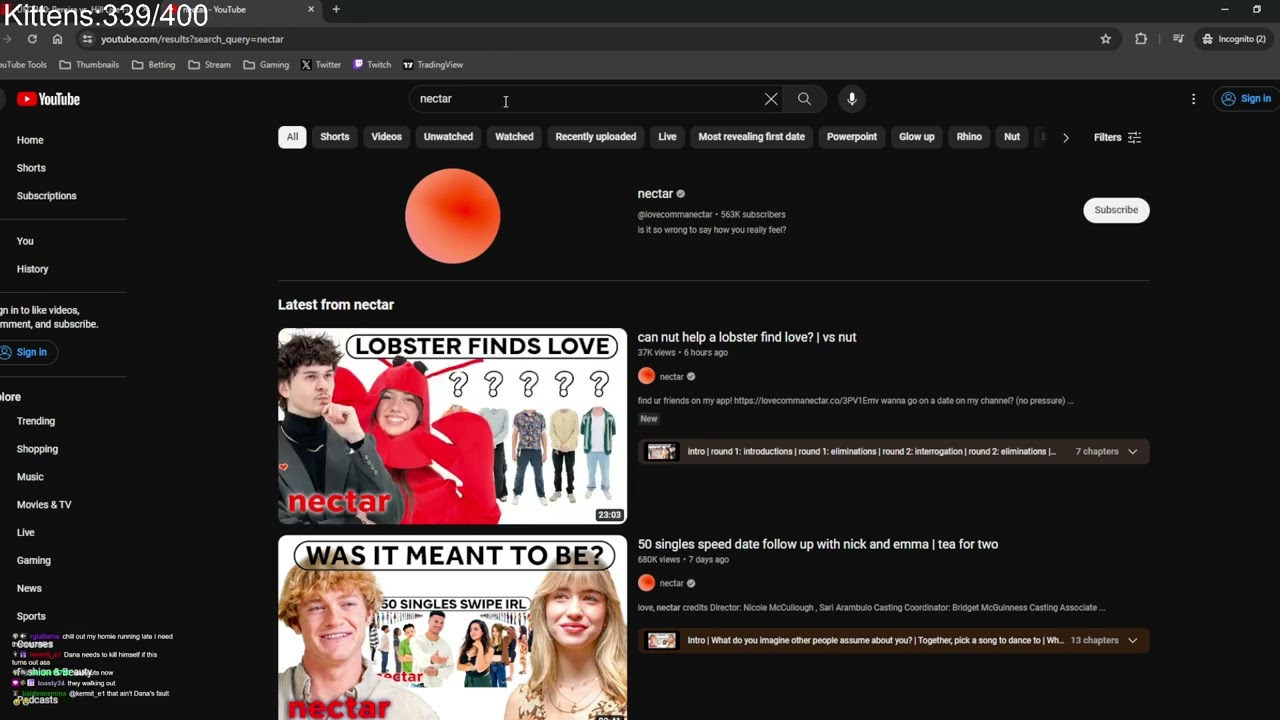
Task: Open the Gaming bookmark folder
Action: point(266,65)
